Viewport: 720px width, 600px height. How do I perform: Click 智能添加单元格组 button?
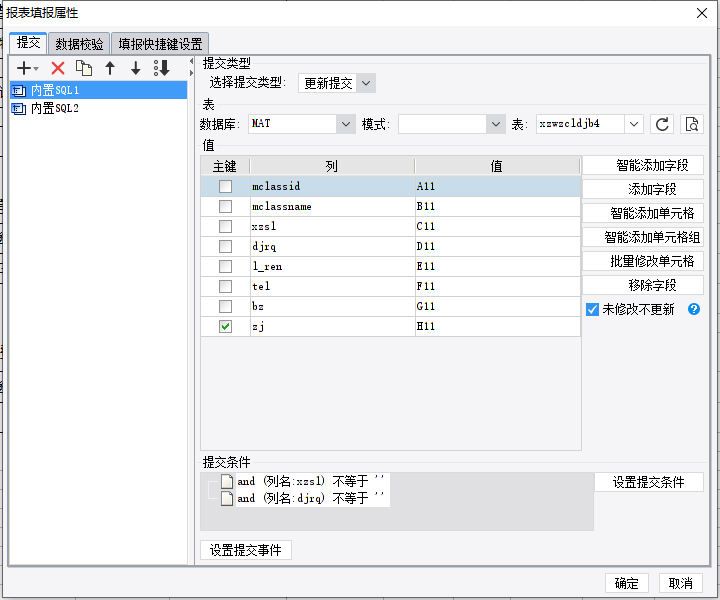(x=643, y=237)
